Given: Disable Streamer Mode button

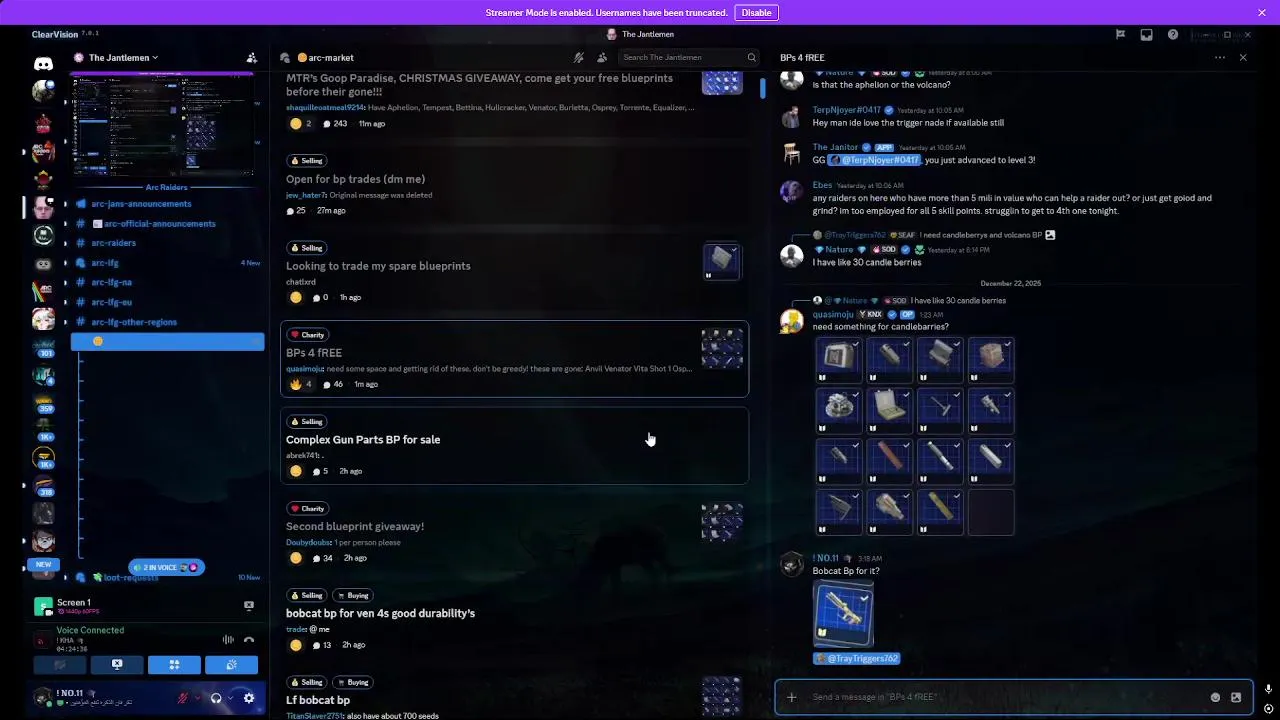Looking at the screenshot, I should (756, 13).
